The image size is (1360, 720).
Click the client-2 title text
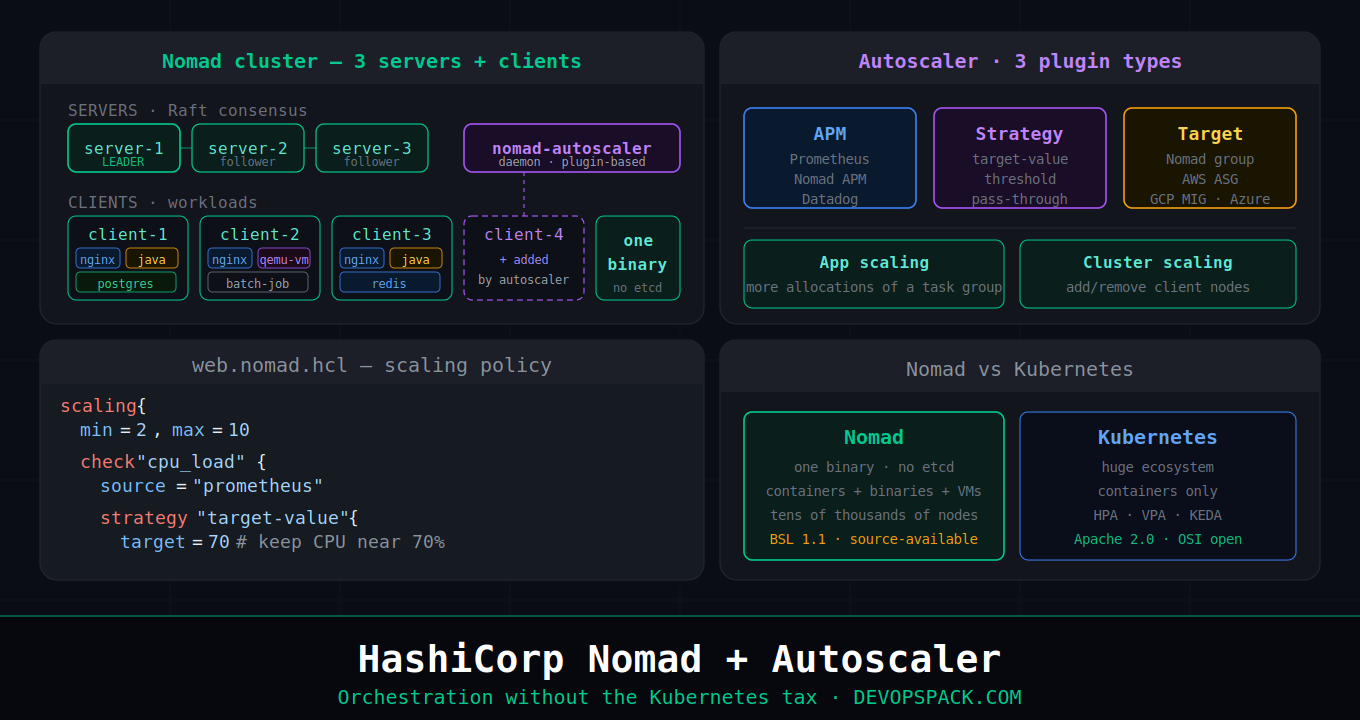[x=260, y=235]
